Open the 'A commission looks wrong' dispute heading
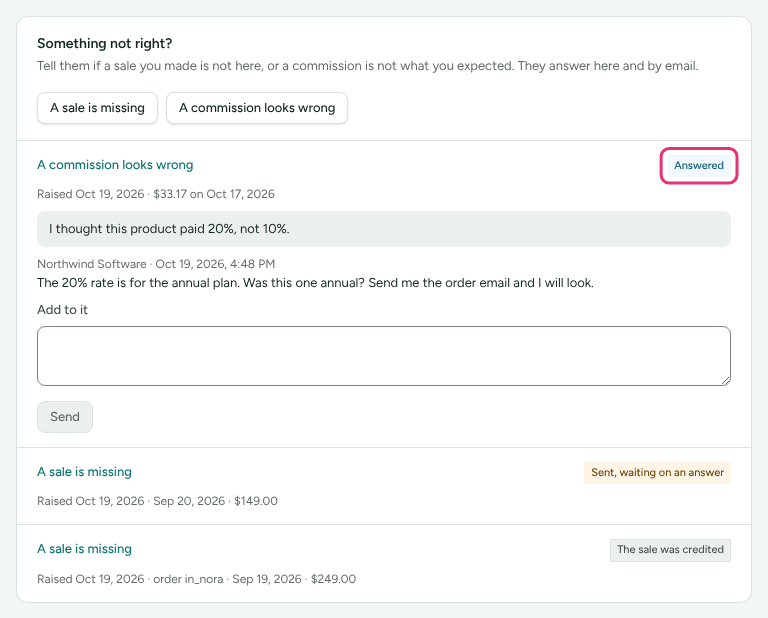768x618 pixels. coord(115,165)
